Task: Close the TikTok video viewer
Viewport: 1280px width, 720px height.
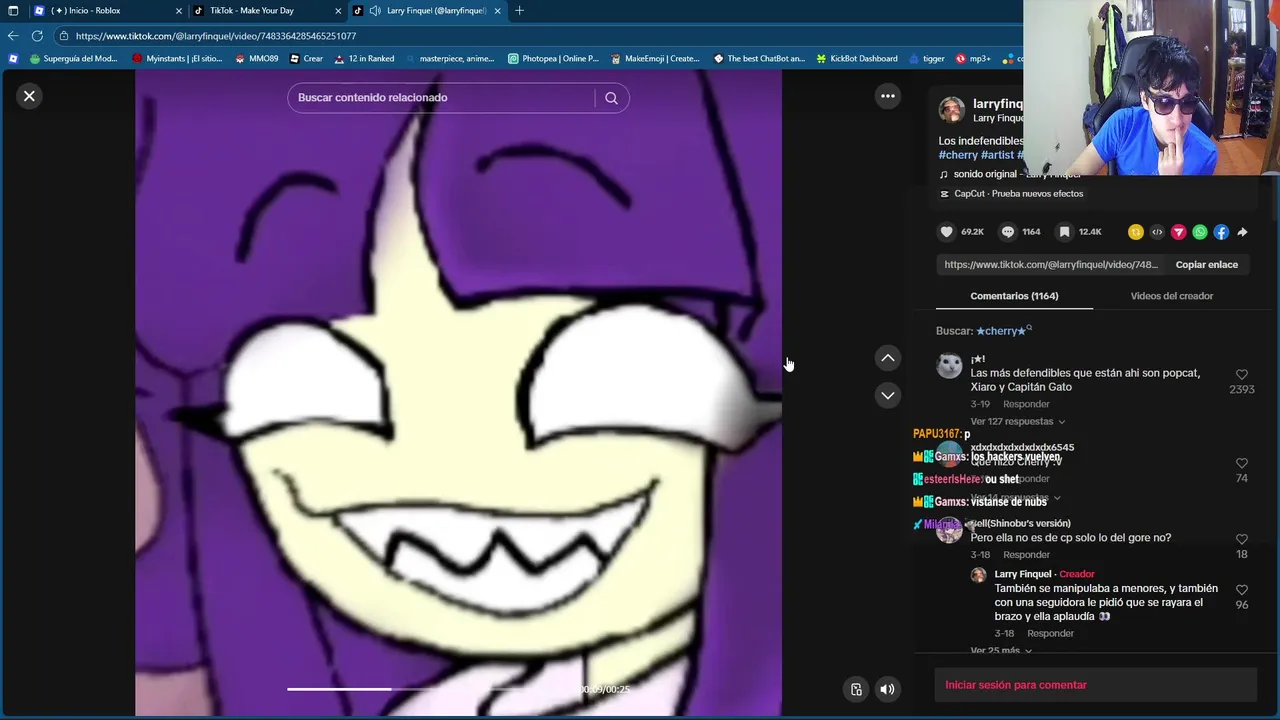Action: [x=29, y=96]
